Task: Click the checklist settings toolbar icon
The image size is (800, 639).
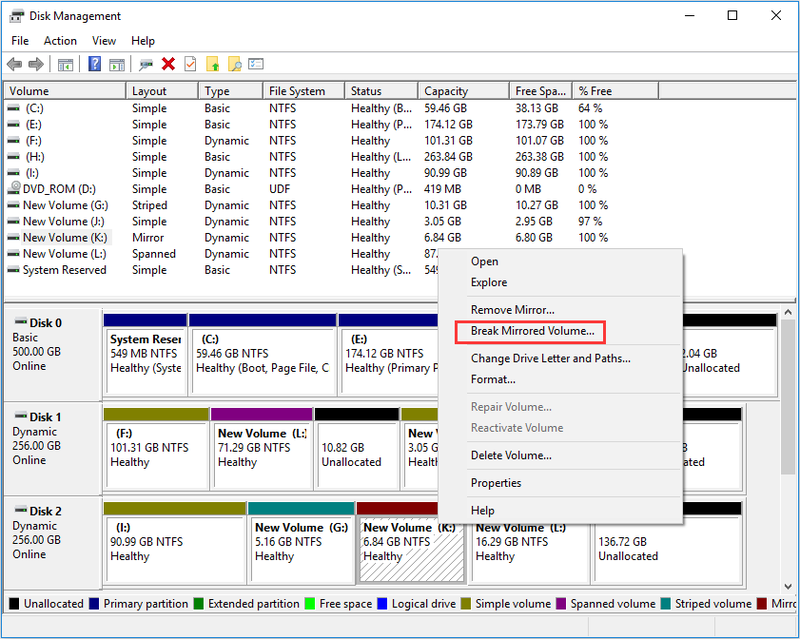Action: [256, 64]
